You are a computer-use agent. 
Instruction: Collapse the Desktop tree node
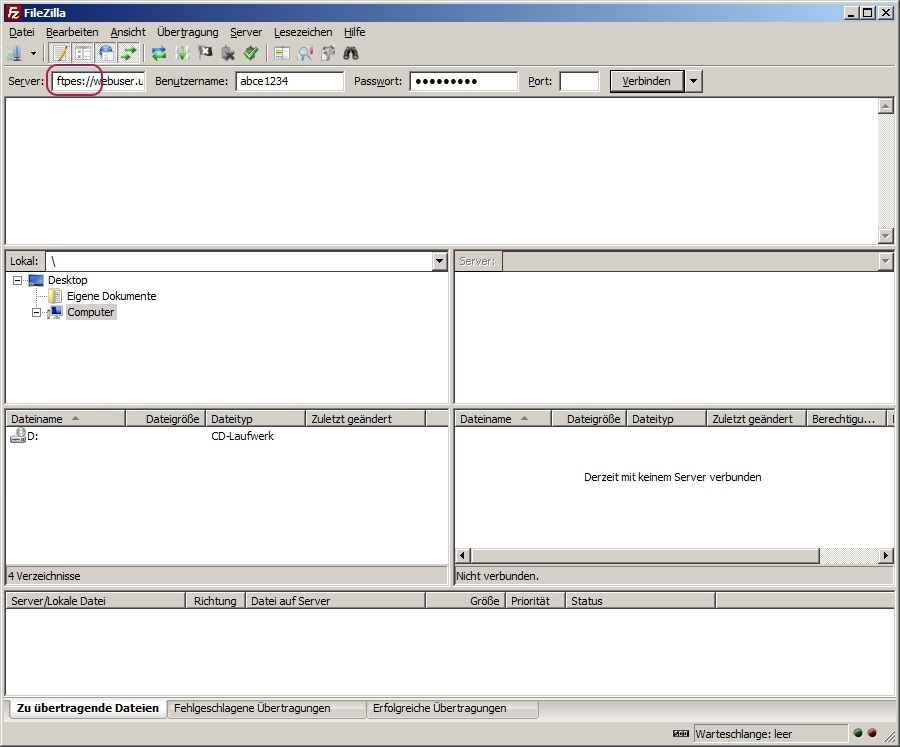coord(18,281)
